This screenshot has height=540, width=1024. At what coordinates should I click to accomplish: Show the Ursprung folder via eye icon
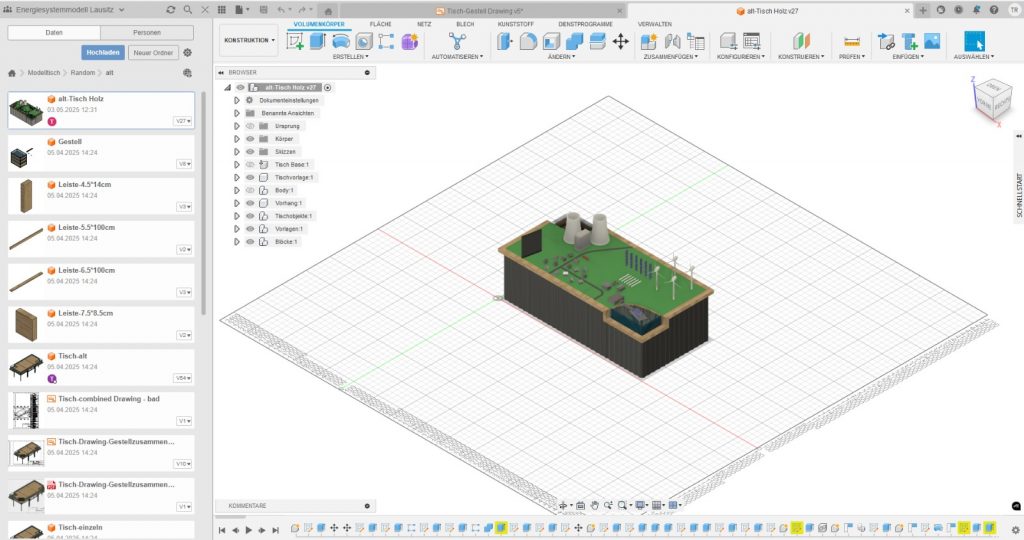tap(250, 126)
